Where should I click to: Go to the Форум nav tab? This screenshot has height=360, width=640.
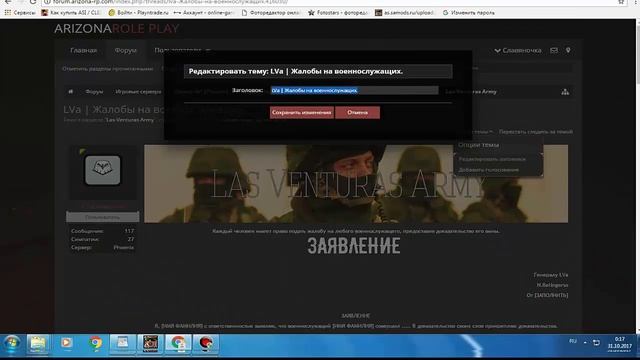tap(125, 50)
